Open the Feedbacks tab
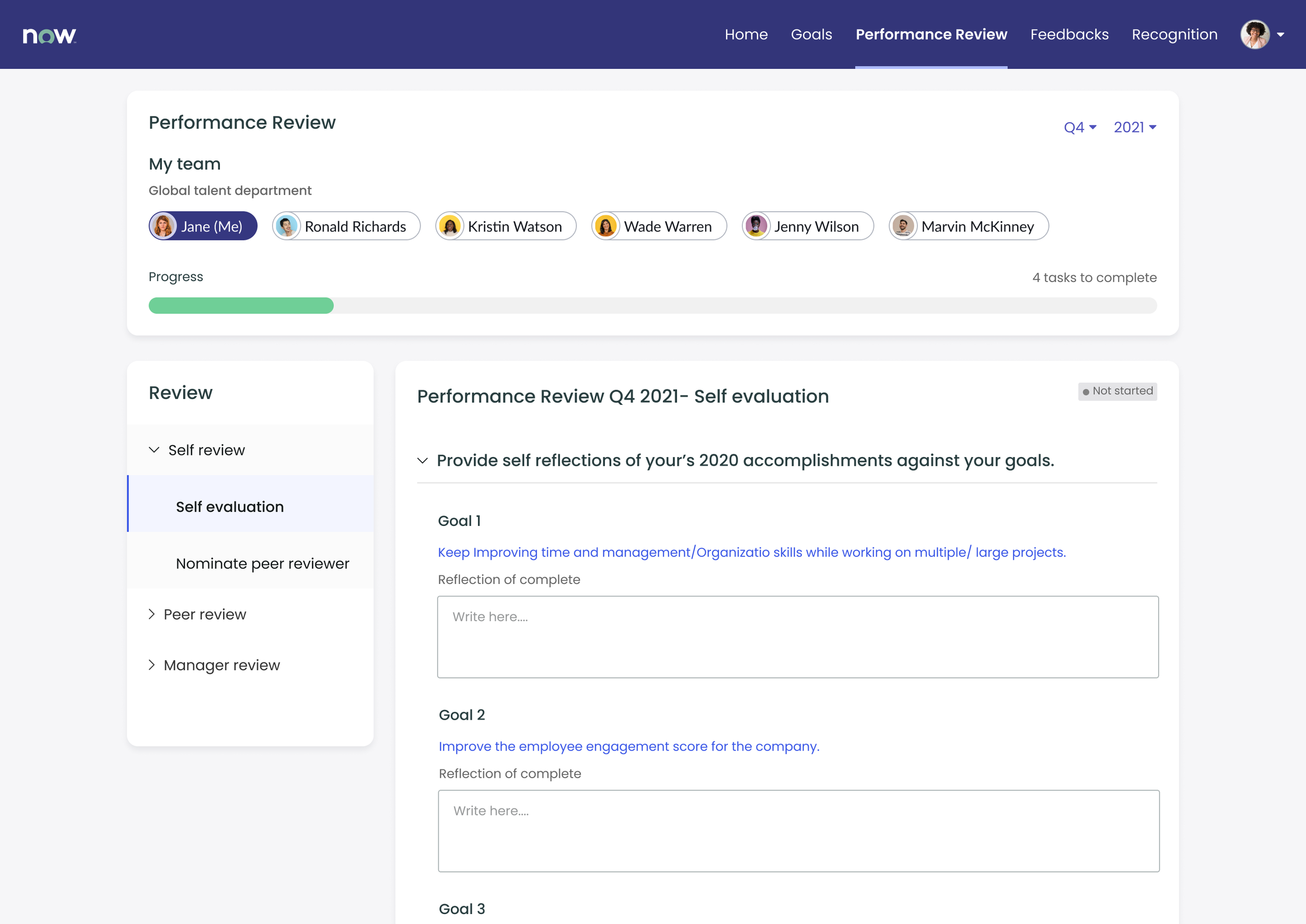Image resolution: width=1306 pixels, height=924 pixels. tap(1069, 34)
